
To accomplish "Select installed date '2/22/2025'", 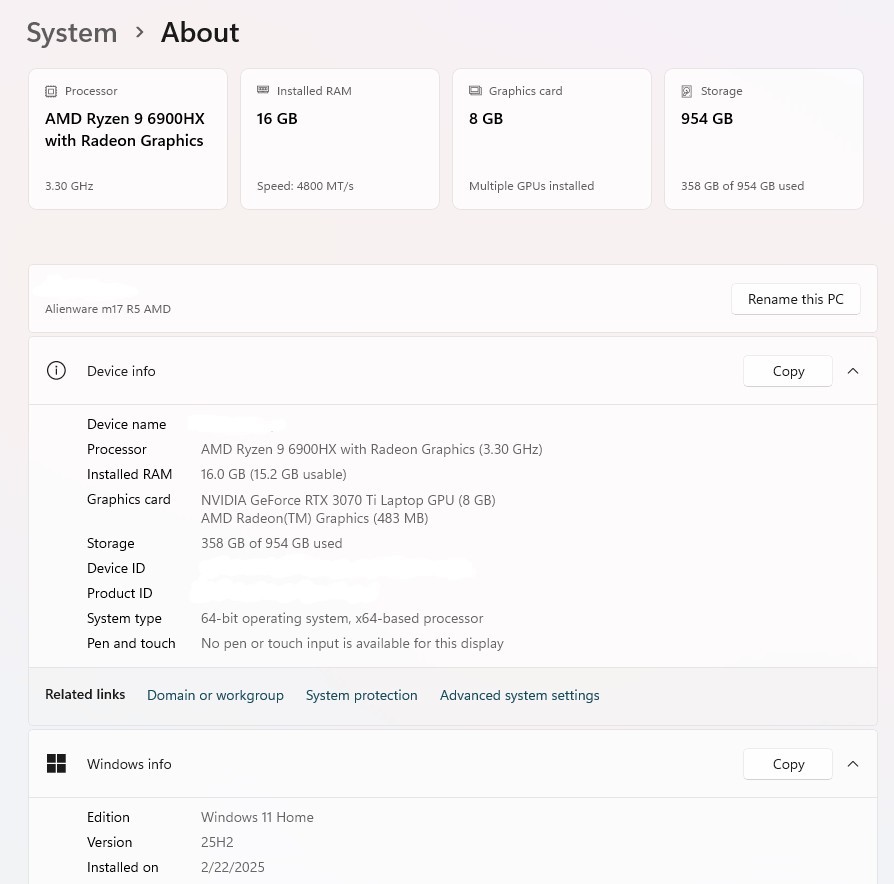I will tap(233, 867).
